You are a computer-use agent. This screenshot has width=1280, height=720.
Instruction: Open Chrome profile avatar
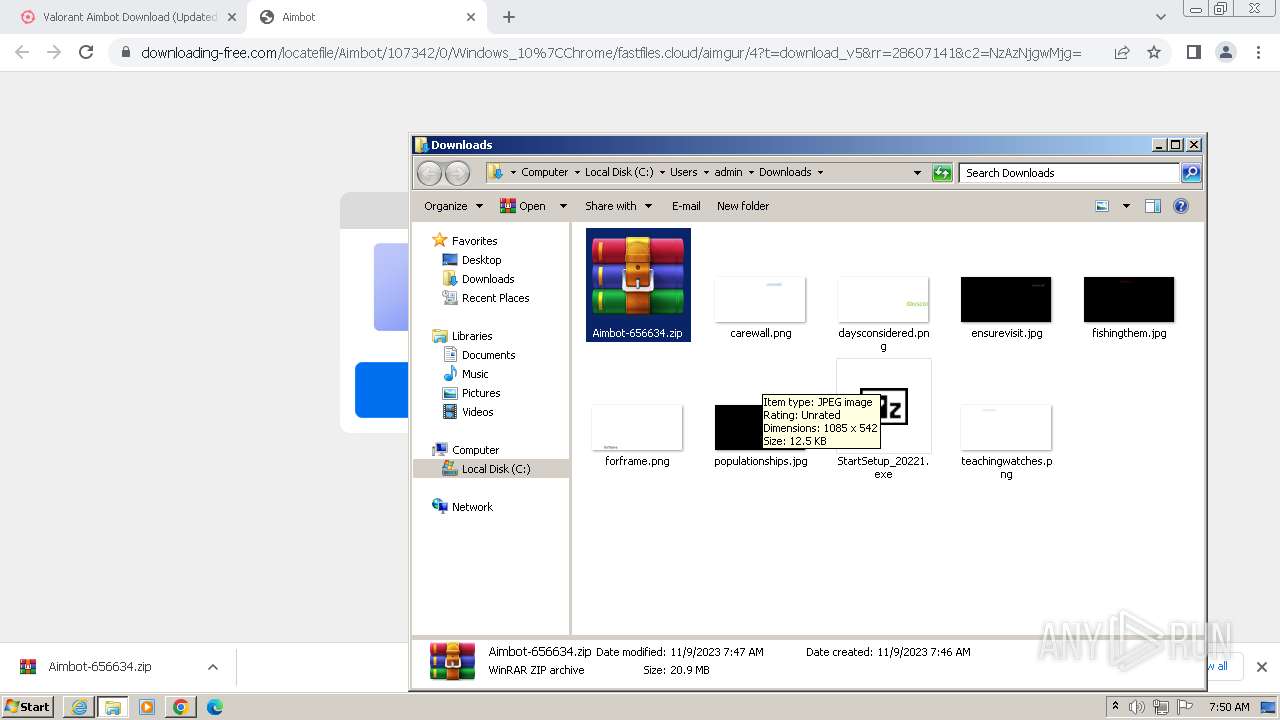[x=1225, y=52]
